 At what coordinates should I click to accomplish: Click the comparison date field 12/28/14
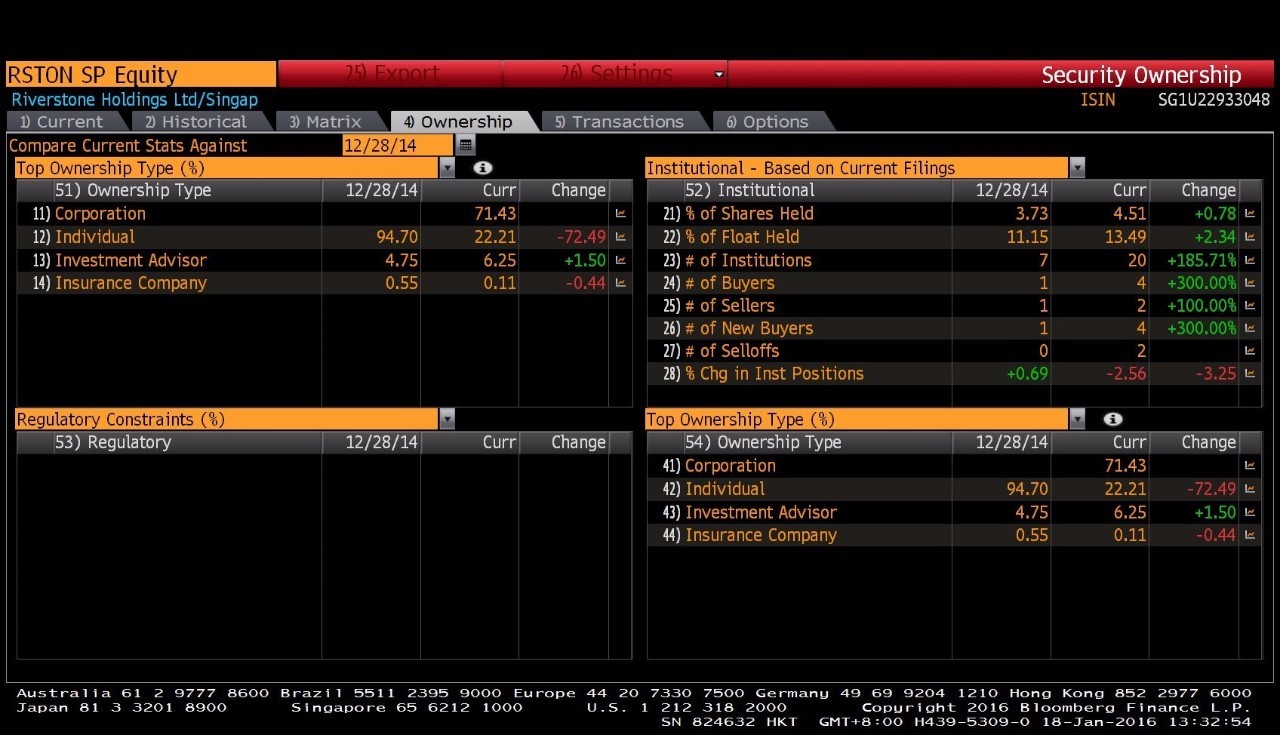click(x=397, y=145)
